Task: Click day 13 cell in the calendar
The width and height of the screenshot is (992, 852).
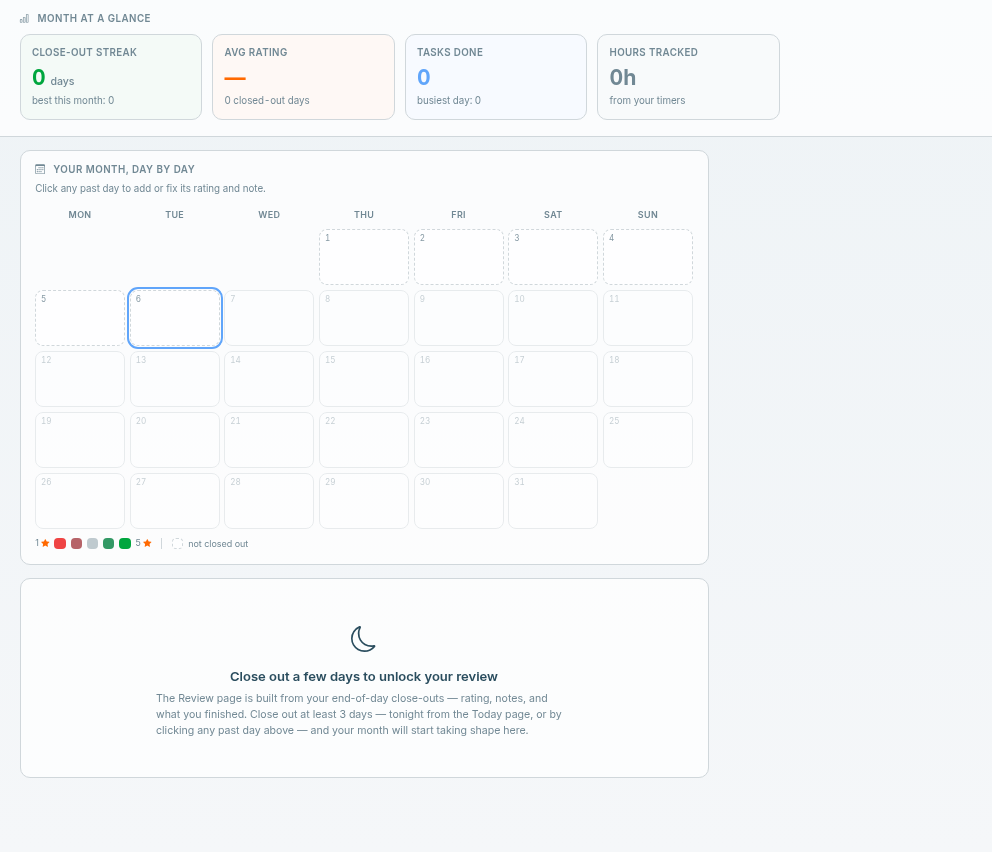Action: pyautogui.click(x=175, y=379)
